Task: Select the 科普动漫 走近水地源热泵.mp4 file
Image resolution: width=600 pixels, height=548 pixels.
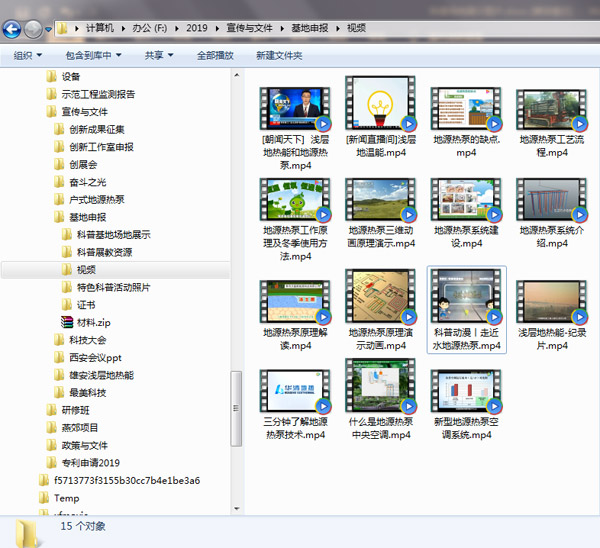Action: coord(466,303)
